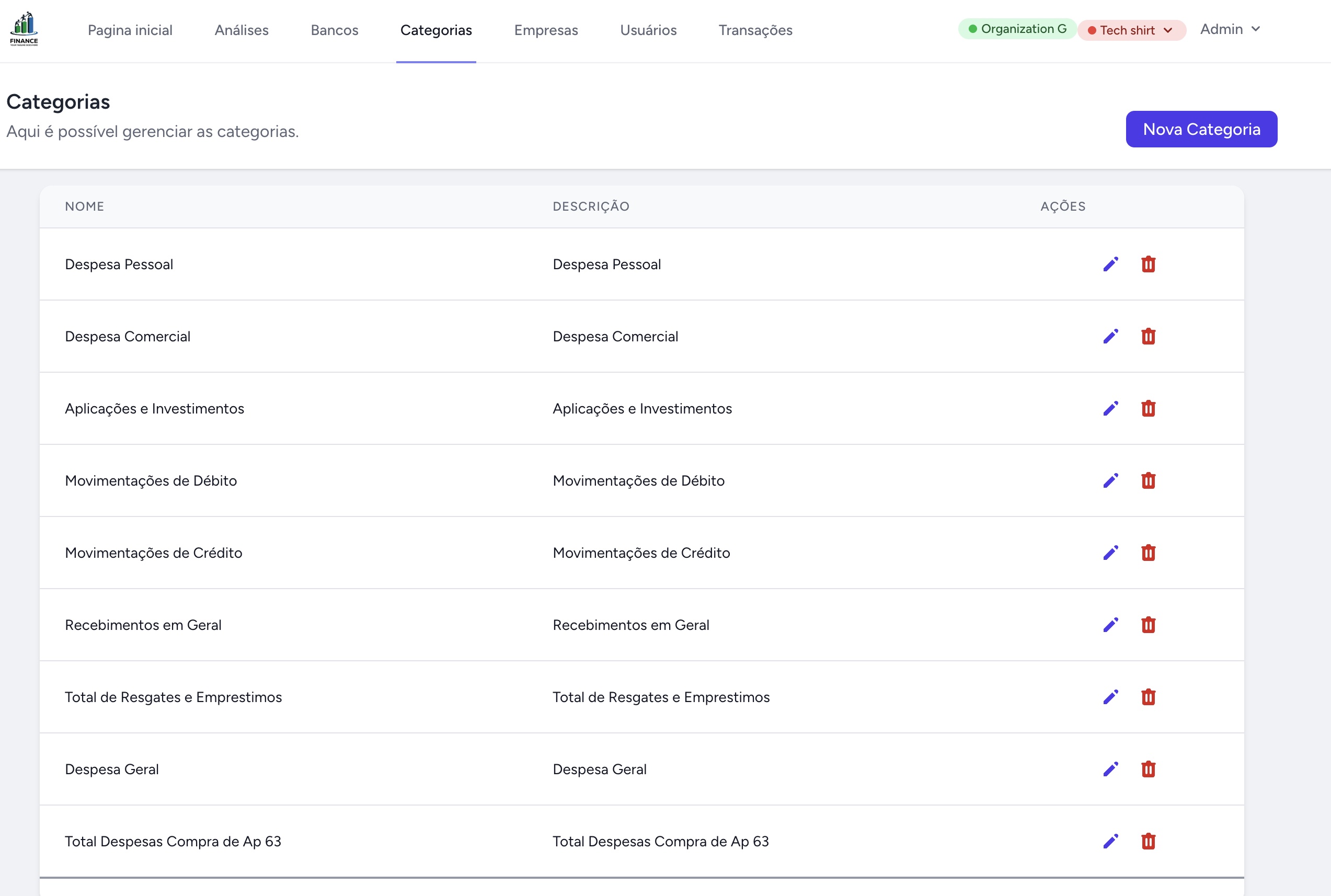Delete the Total de Resgates e Emprestimos category
The height and width of the screenshot is (896, 1331).
(1148, 697)
